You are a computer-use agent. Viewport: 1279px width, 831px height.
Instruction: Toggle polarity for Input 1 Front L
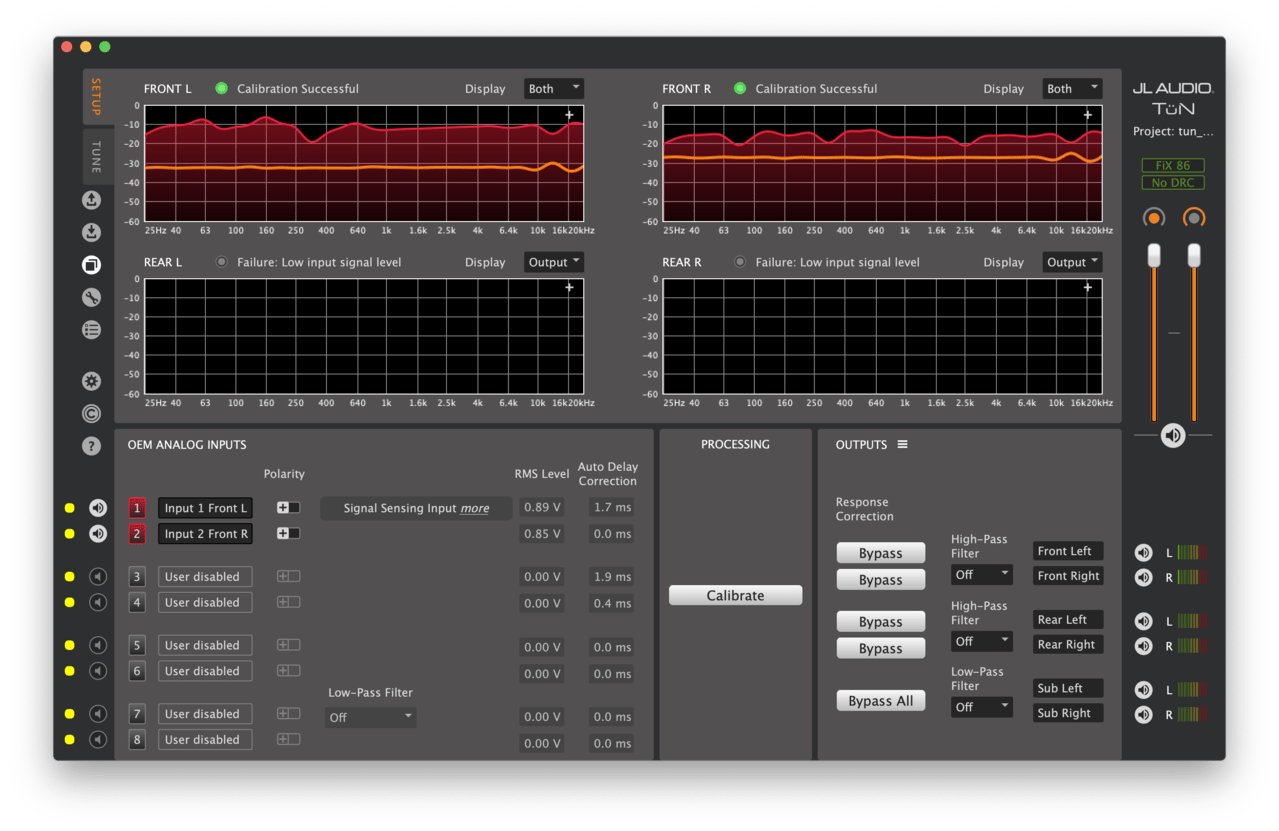coord(288,508)
